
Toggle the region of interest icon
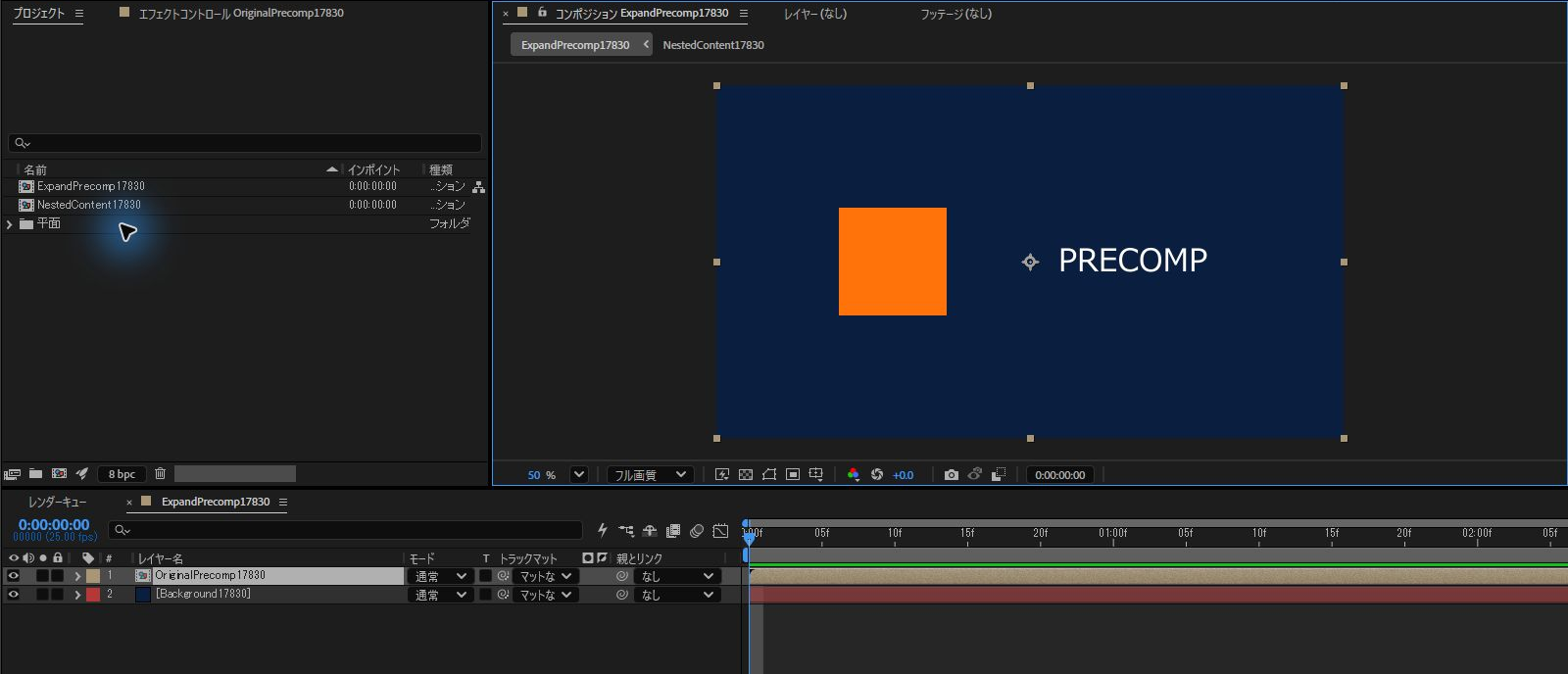click(x=793, y=475)
